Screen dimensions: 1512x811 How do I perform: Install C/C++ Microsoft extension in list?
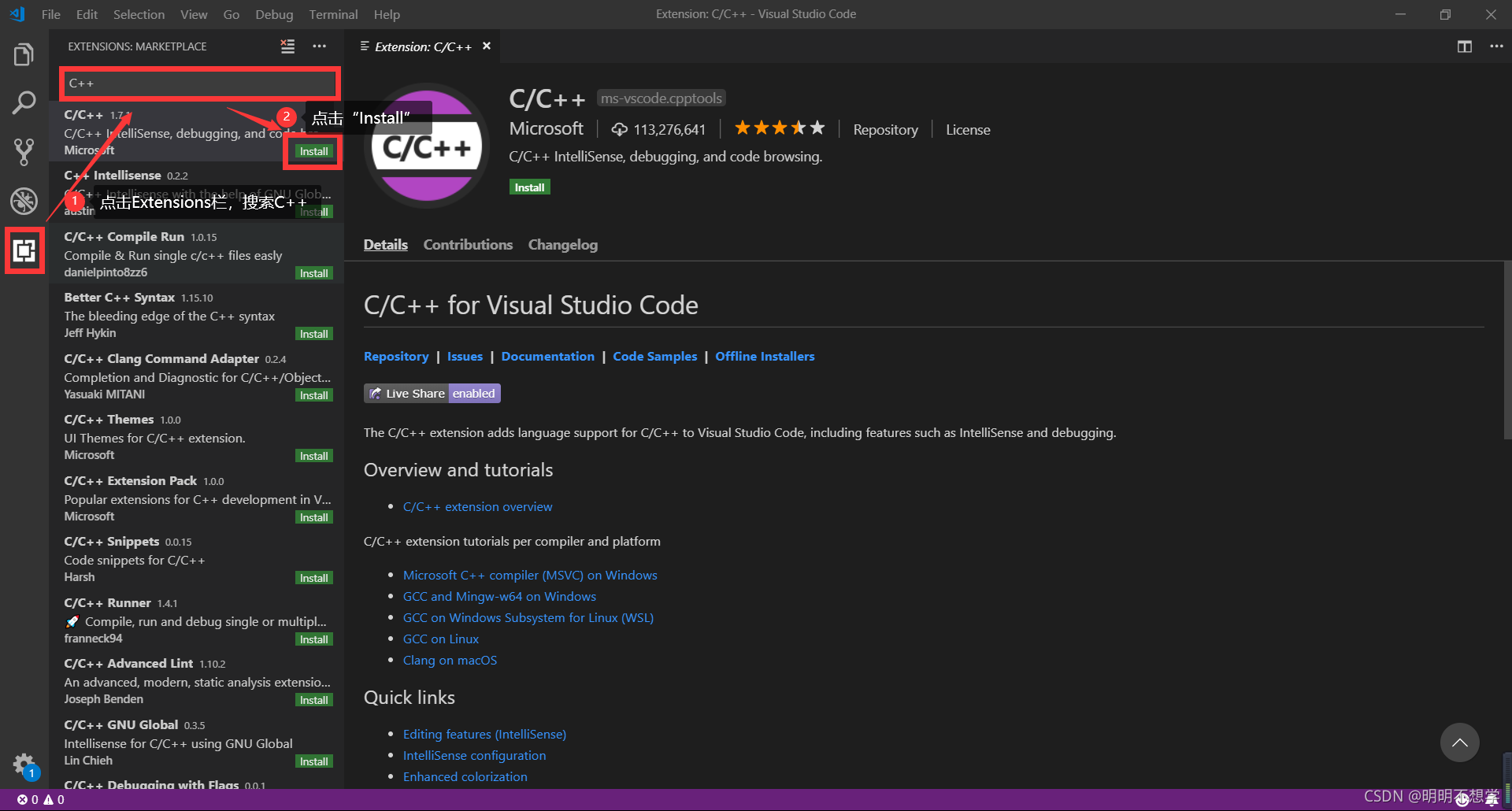313,151
